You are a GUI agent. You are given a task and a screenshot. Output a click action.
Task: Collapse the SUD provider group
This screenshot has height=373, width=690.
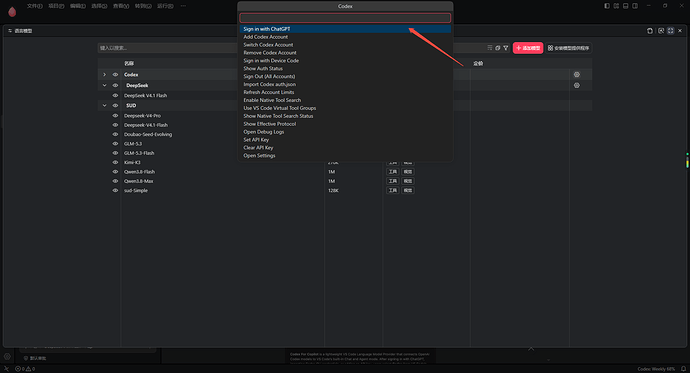[x=104, y=106]
